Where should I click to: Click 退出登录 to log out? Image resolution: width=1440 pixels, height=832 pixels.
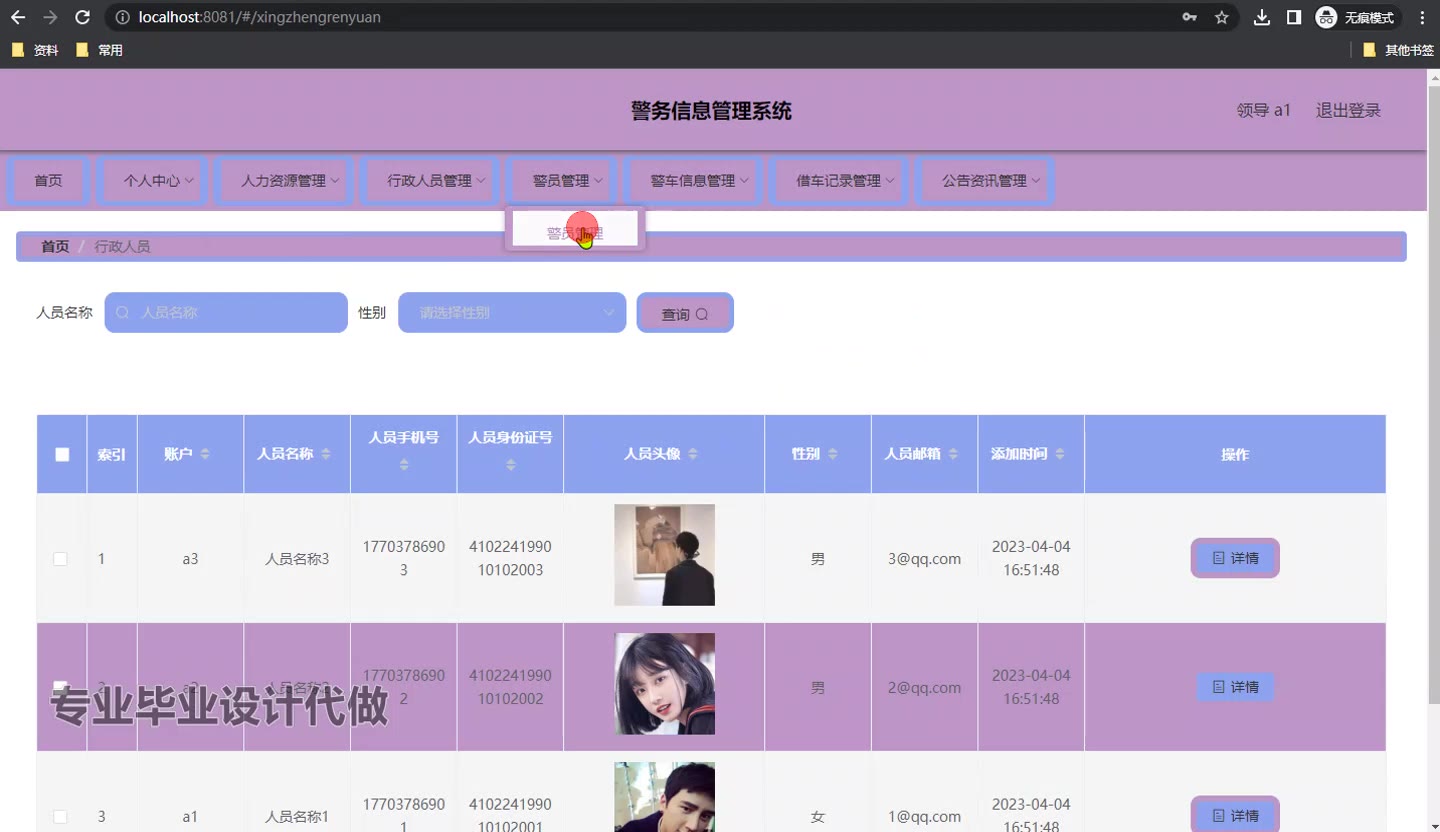[x=1347, y=111]
